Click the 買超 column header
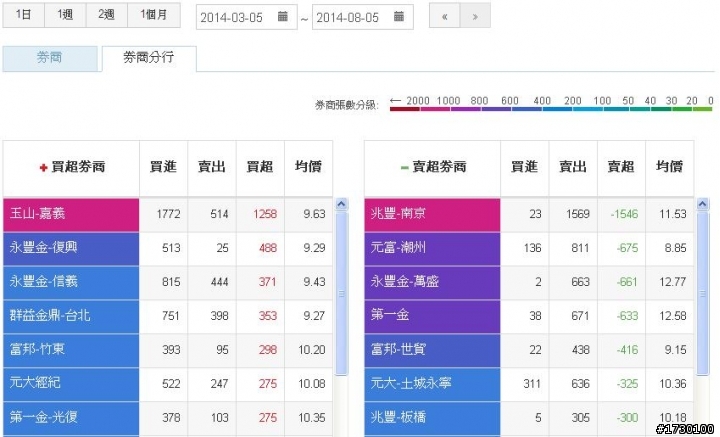Image resolution: width=720 pixels, height=437 pixels. coord(260,167)
